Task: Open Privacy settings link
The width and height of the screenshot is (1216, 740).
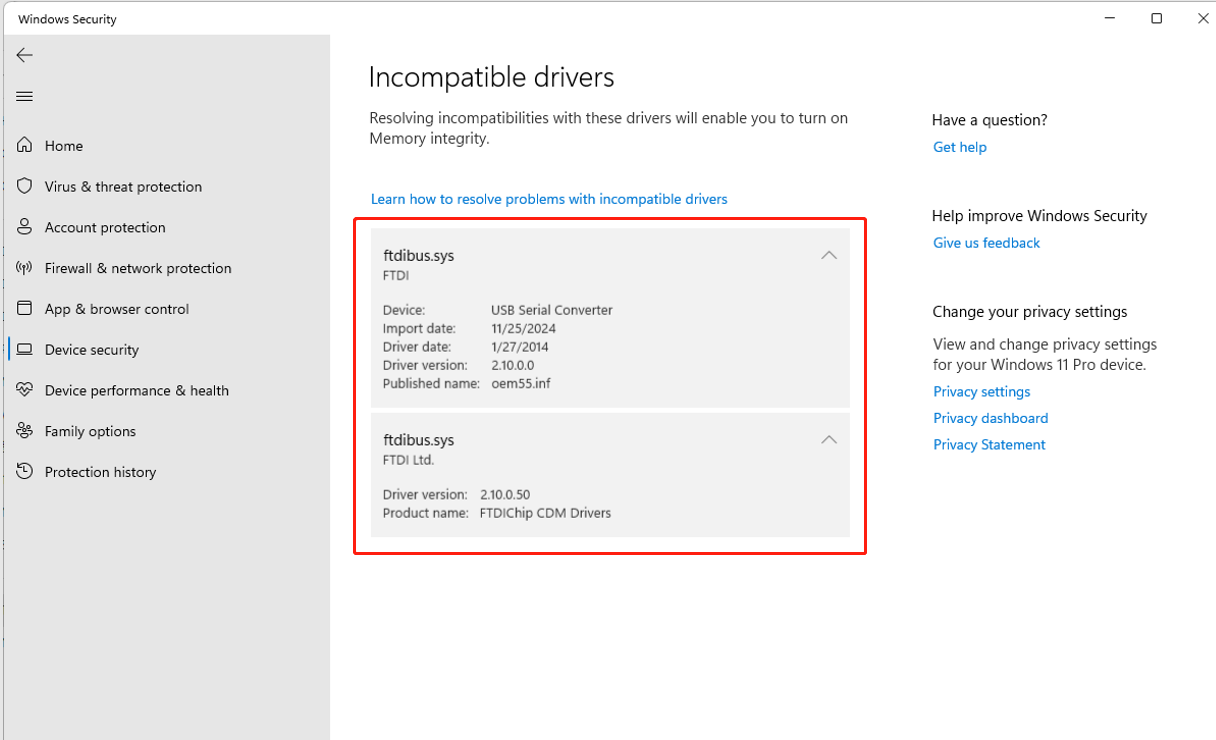Action: point(981,392)
